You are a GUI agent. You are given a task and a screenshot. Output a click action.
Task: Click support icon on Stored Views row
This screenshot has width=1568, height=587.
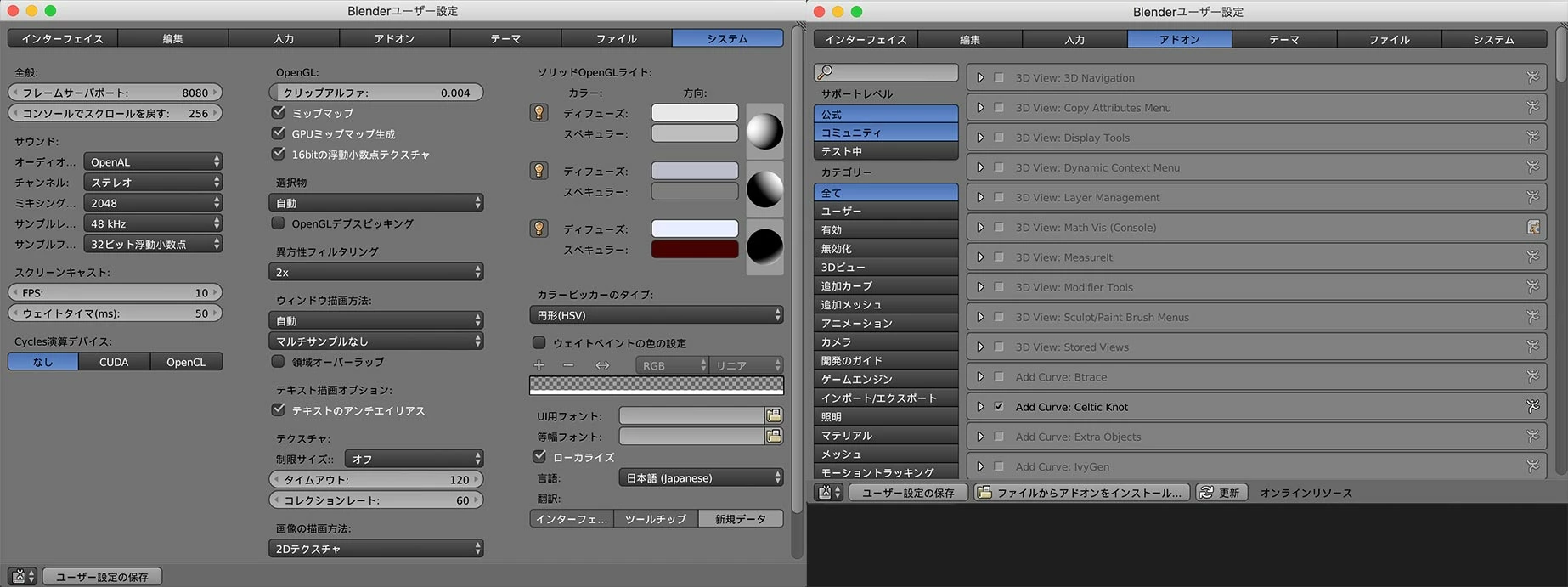(x=1532, y=347)
